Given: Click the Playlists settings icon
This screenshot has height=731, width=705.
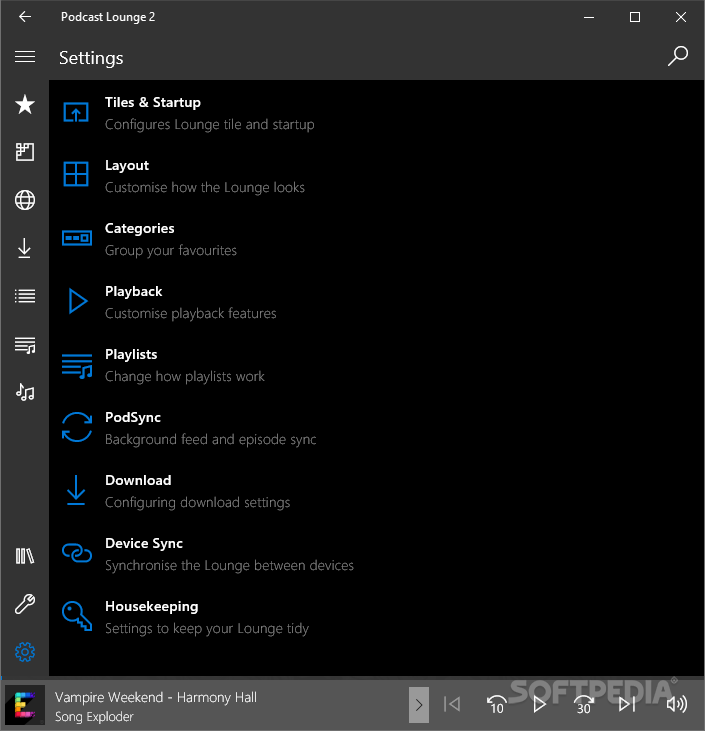Looking at the screenshot, I should pyautogui.click(x=77, y=366).
